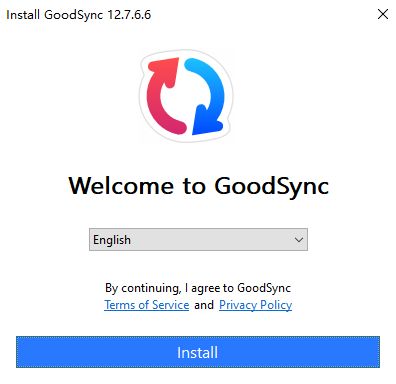This screenshot has width=396, height=384.
Task: Click the 'Welcome to GoodSync' heading
Action: click(199, 186)
